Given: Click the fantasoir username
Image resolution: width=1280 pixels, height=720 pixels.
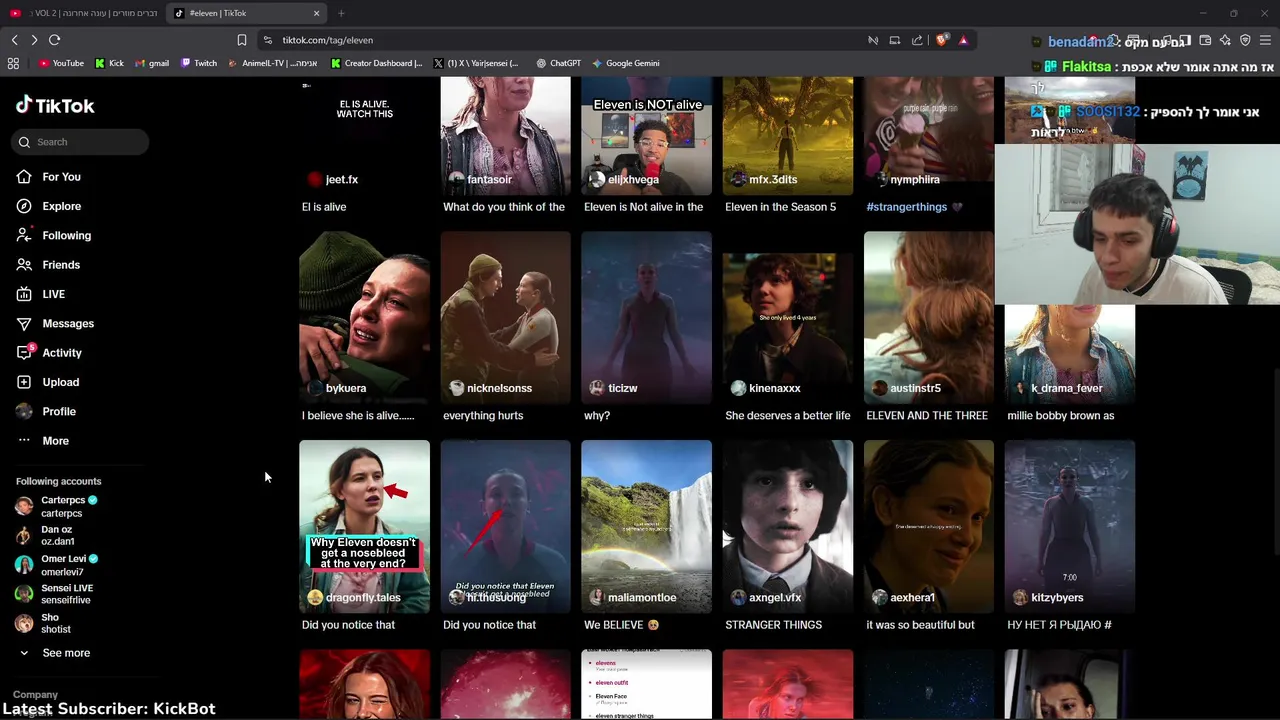Looking at the screenshot, I should (490, 180).
